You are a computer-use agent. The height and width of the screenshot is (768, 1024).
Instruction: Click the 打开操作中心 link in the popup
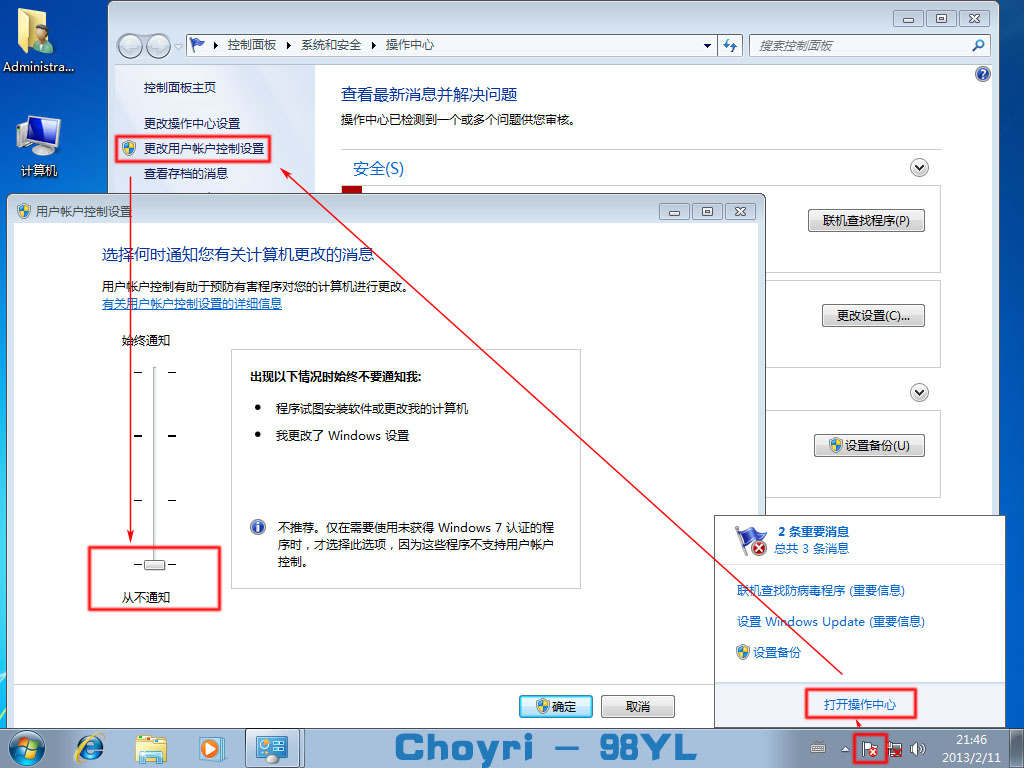[860, 703]
